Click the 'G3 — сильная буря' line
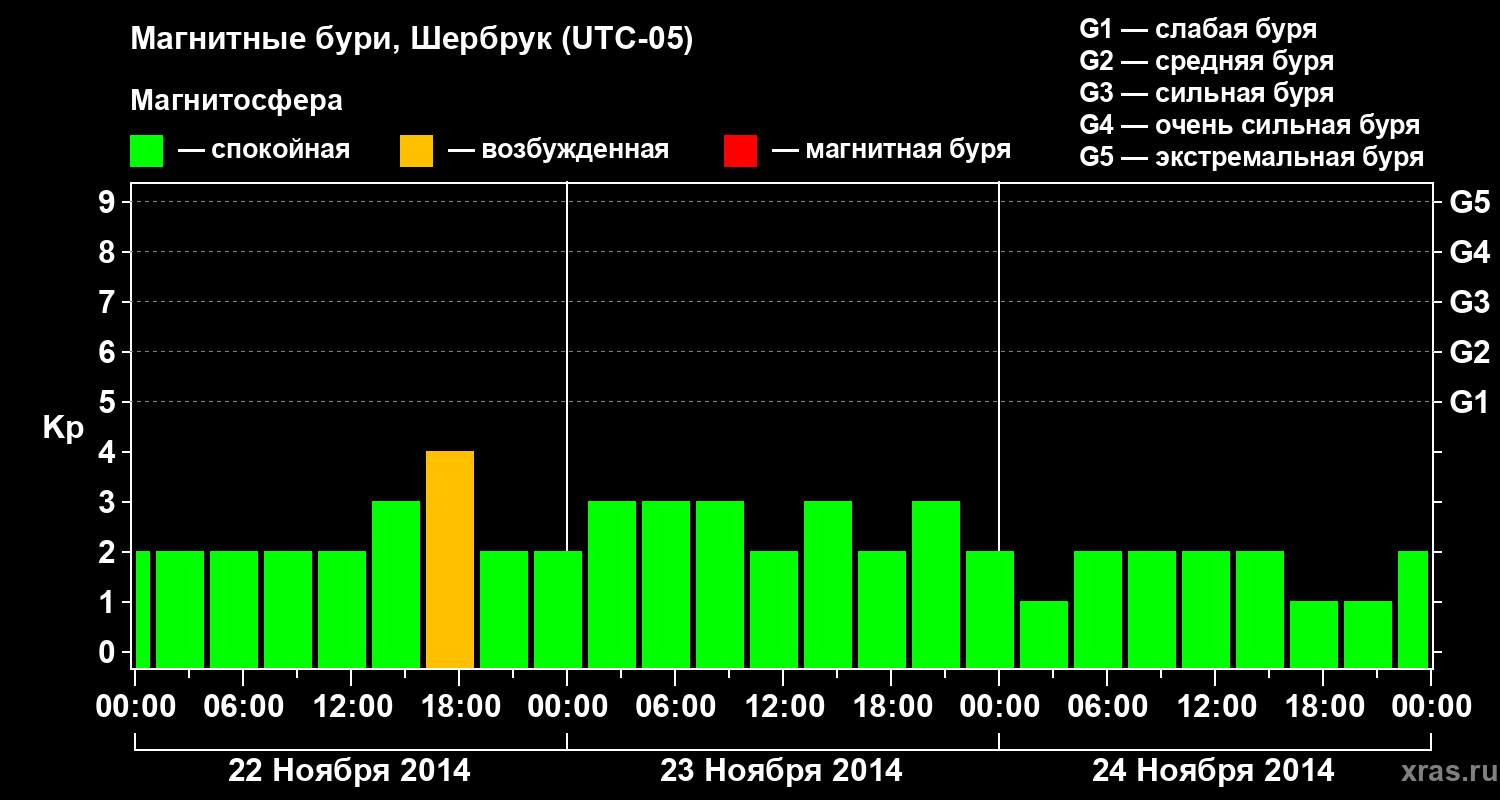Screen dimensions: 1500x800 [x=1206, y=93]
